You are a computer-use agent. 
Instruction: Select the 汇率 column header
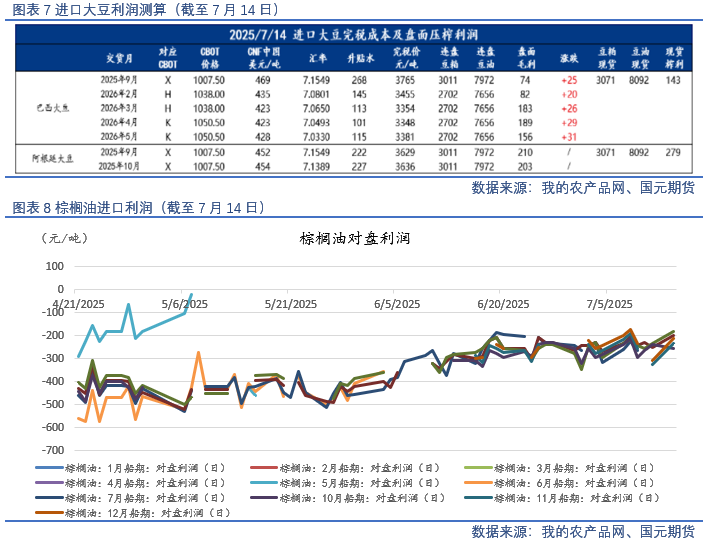318,58
